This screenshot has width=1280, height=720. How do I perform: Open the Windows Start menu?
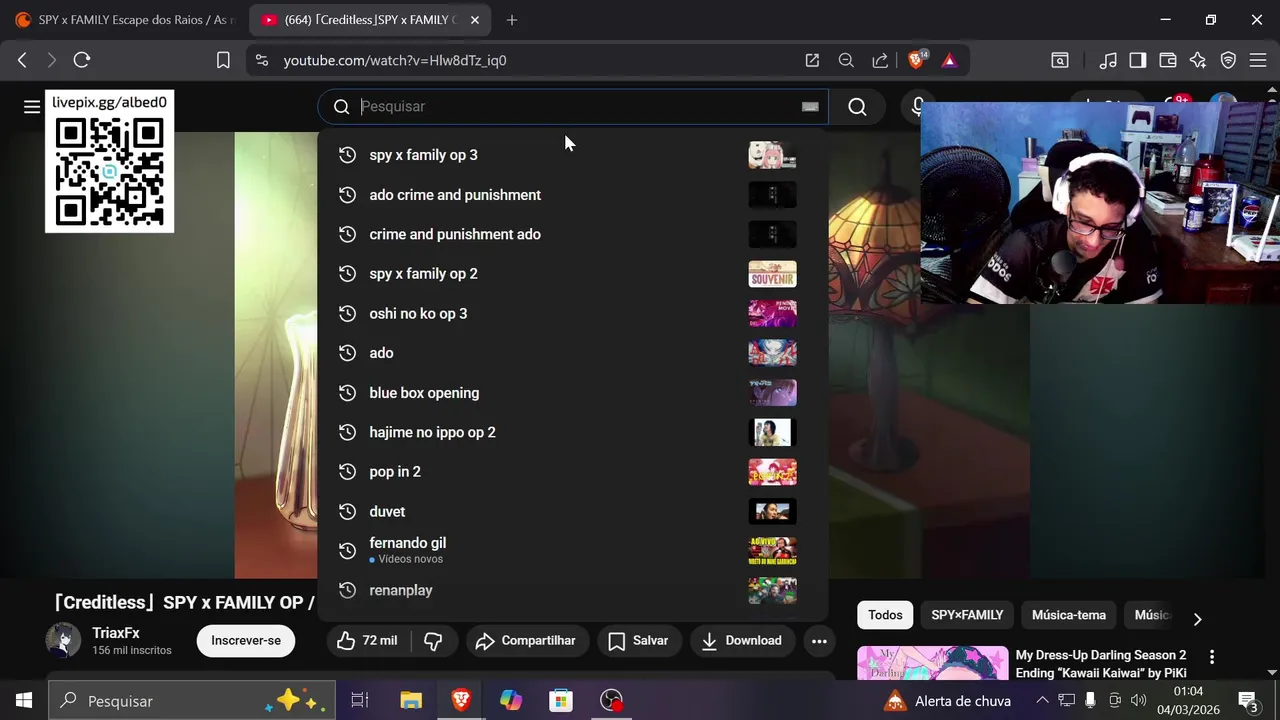tap(24, 701)
